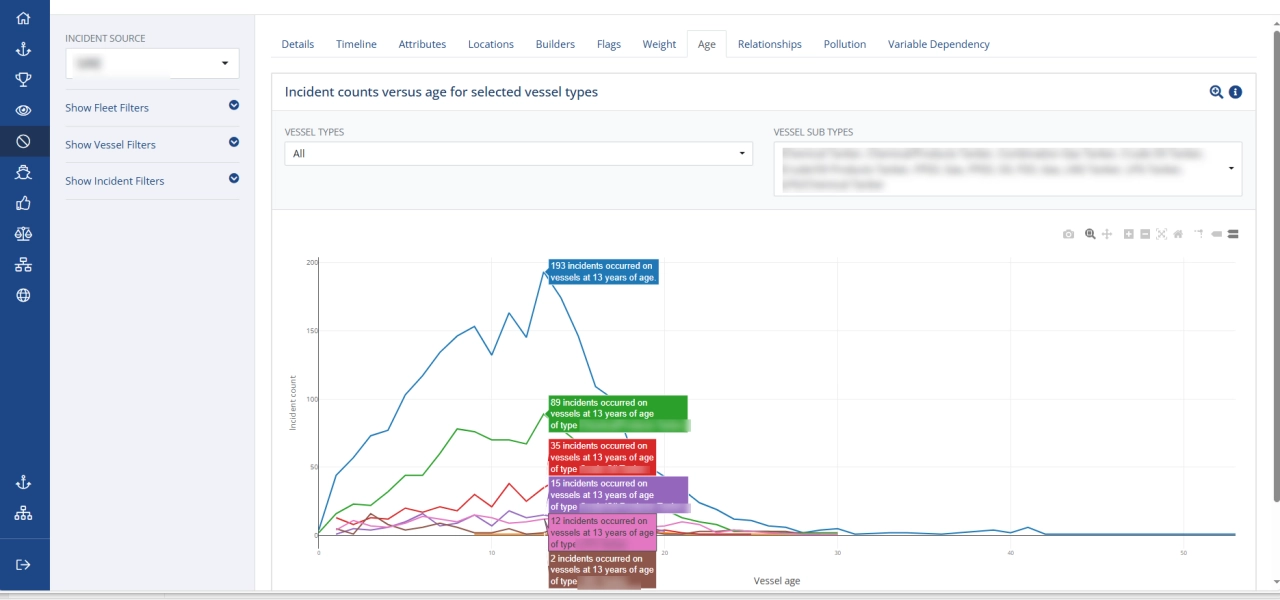
Task: Reset chart axes with home icon
Action: pyautogui.click(x=1178, y=234)
